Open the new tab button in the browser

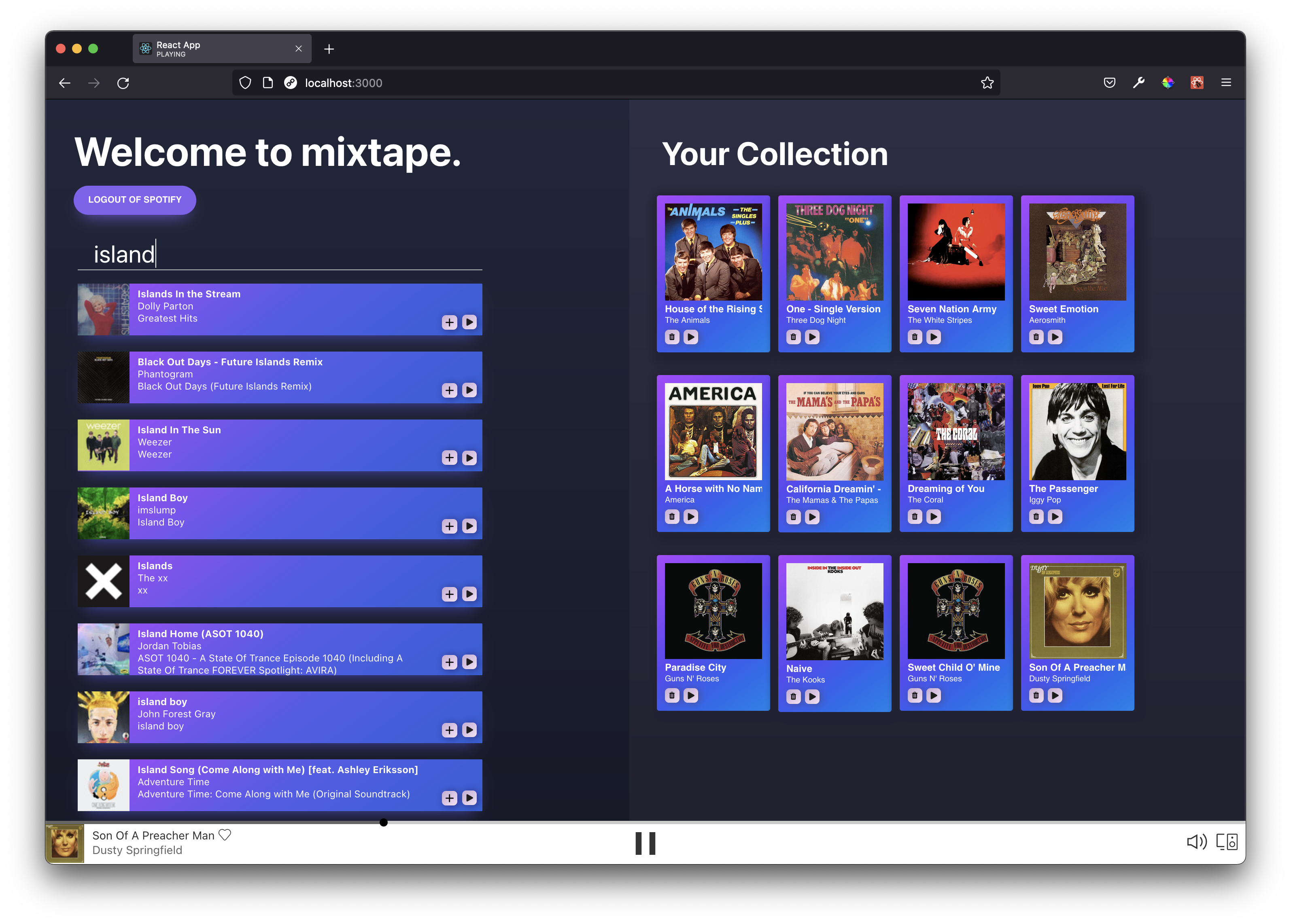tap(329, 47)
